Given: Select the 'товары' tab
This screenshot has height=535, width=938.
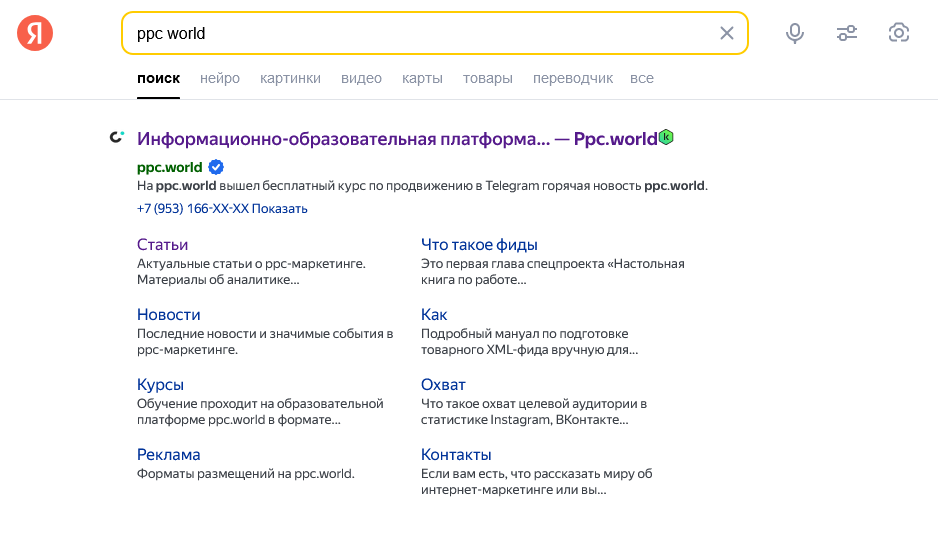Looking at the screenshot, I should pos(487,78).
